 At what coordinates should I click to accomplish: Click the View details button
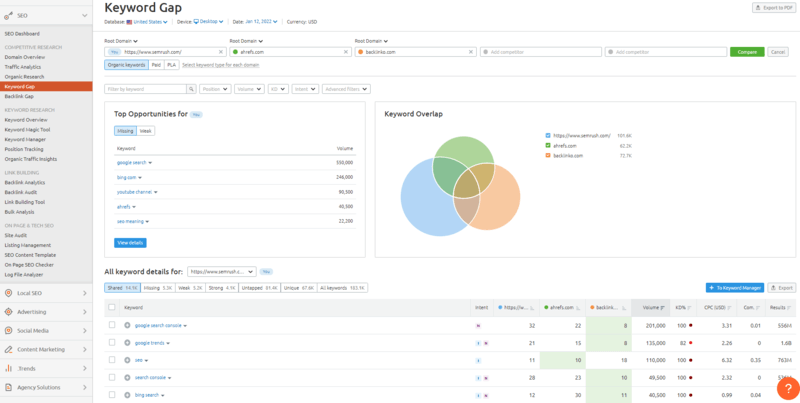click(x=130, y=242)
